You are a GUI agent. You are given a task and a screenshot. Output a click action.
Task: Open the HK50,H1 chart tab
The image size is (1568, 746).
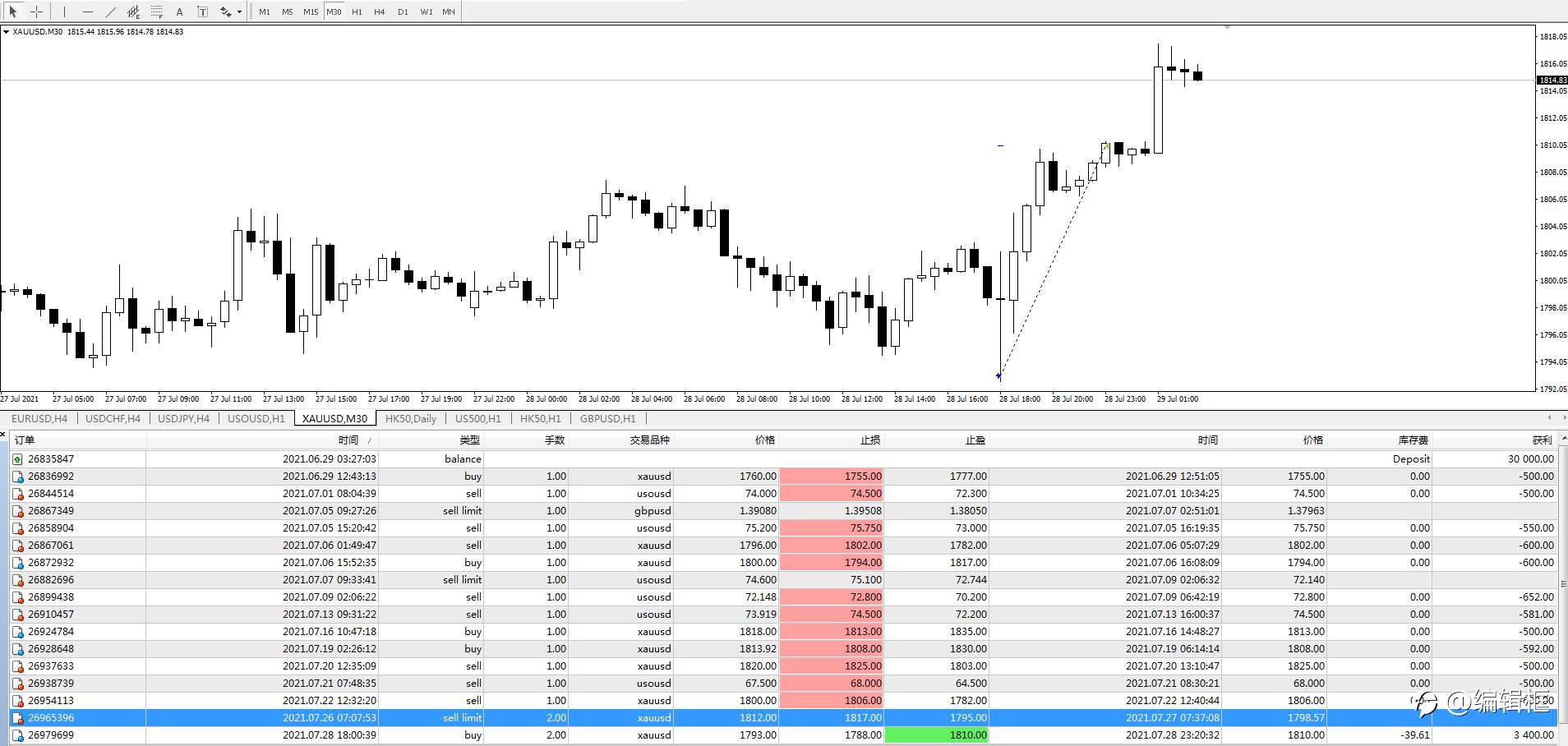click(541, 418)
